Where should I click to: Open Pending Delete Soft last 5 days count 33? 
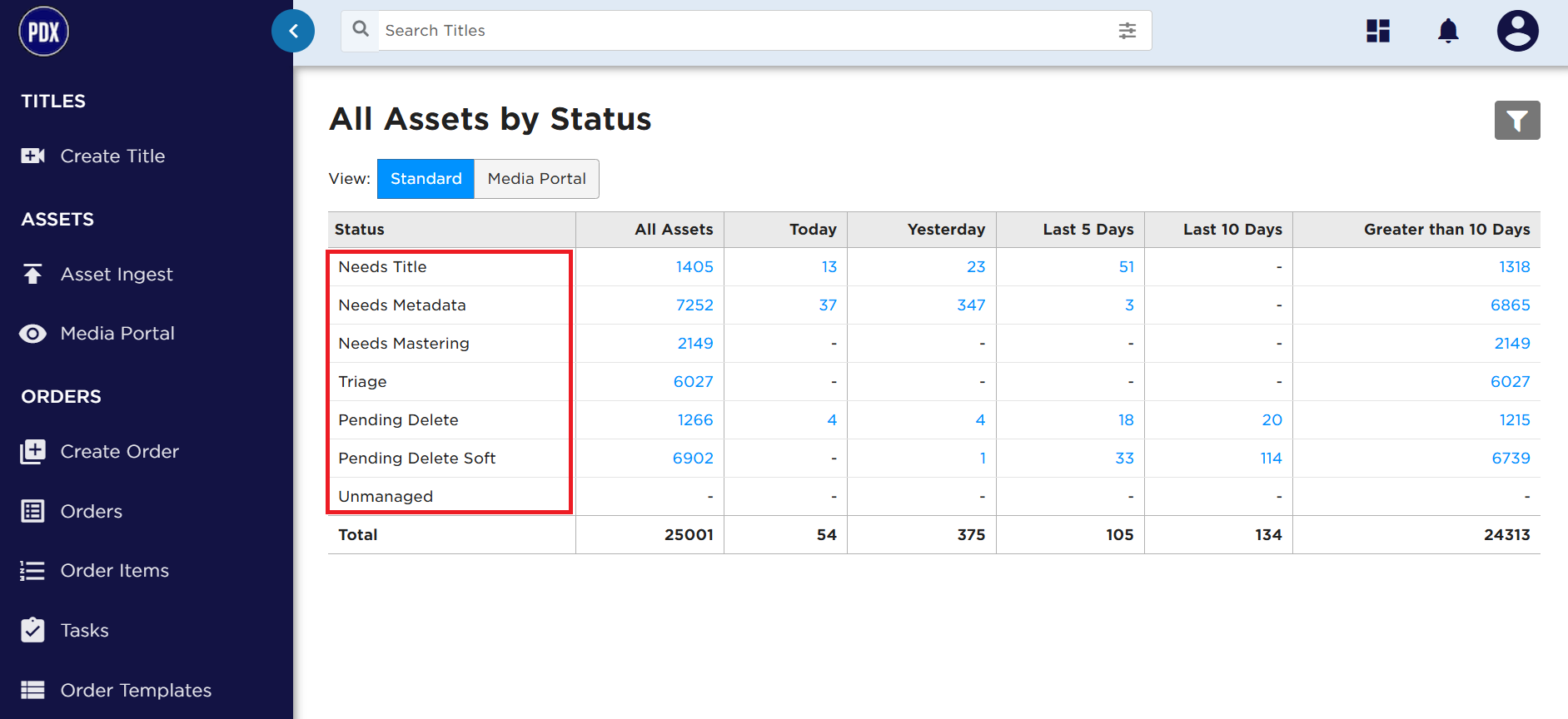1125,459
